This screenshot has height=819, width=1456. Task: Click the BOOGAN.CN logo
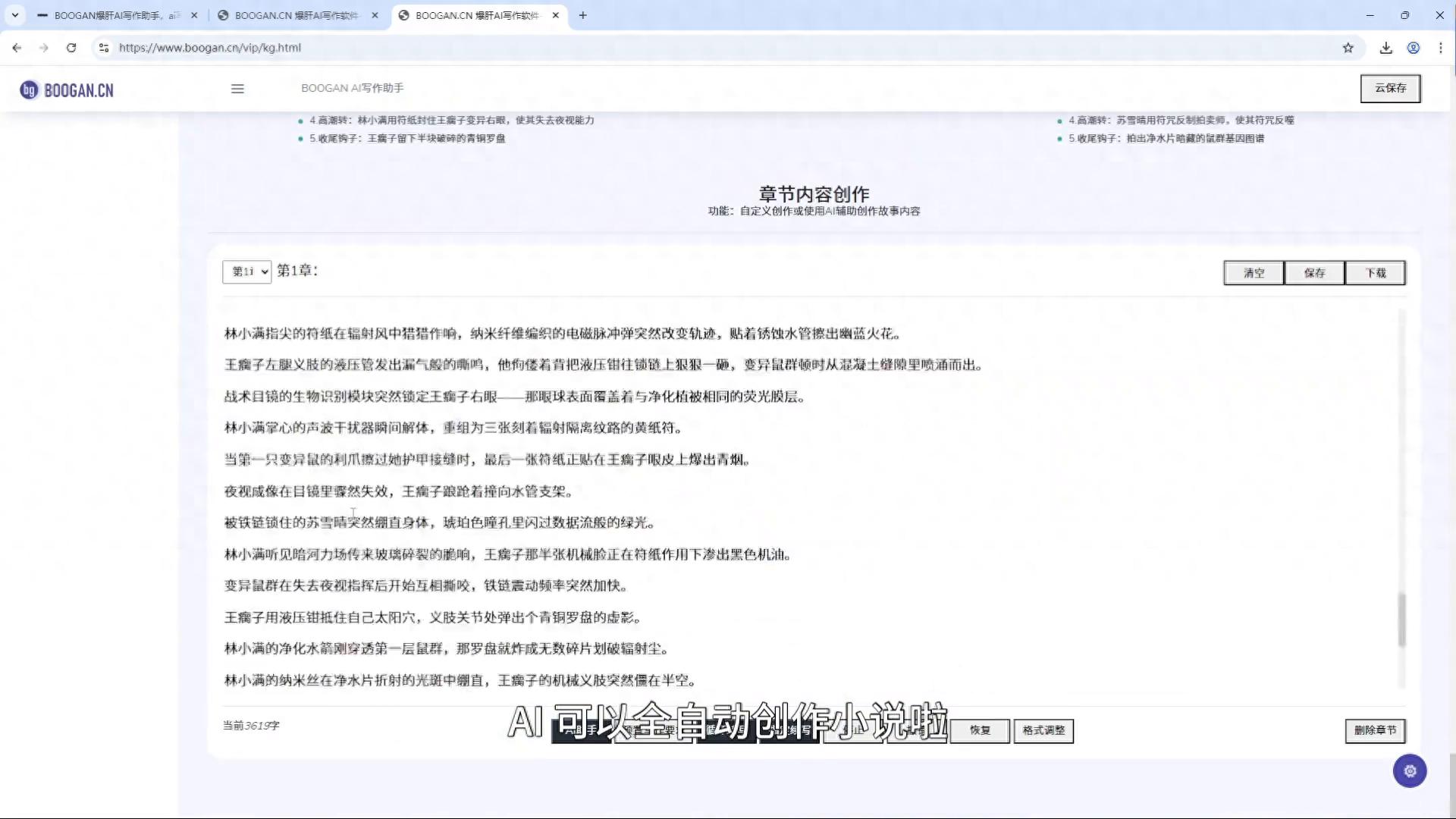(x=65, y=89)
